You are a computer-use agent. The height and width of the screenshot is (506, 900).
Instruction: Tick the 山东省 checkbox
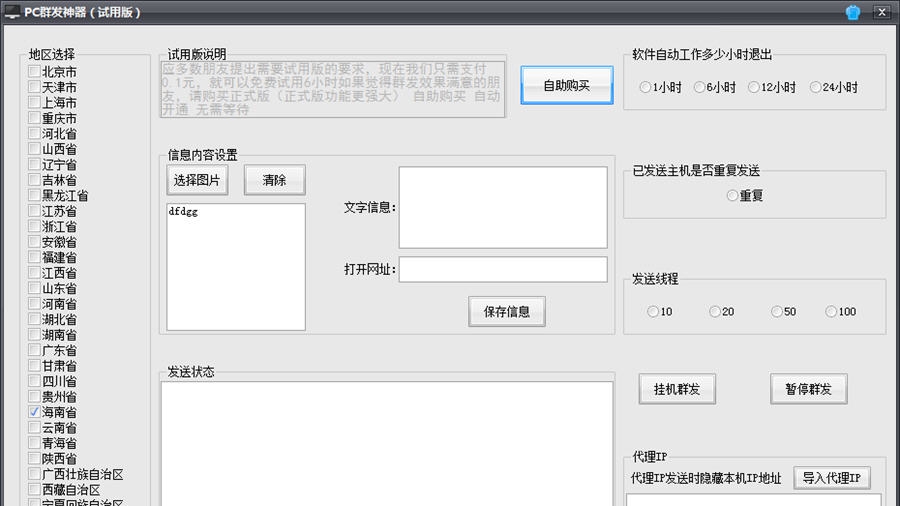[34, 289]
